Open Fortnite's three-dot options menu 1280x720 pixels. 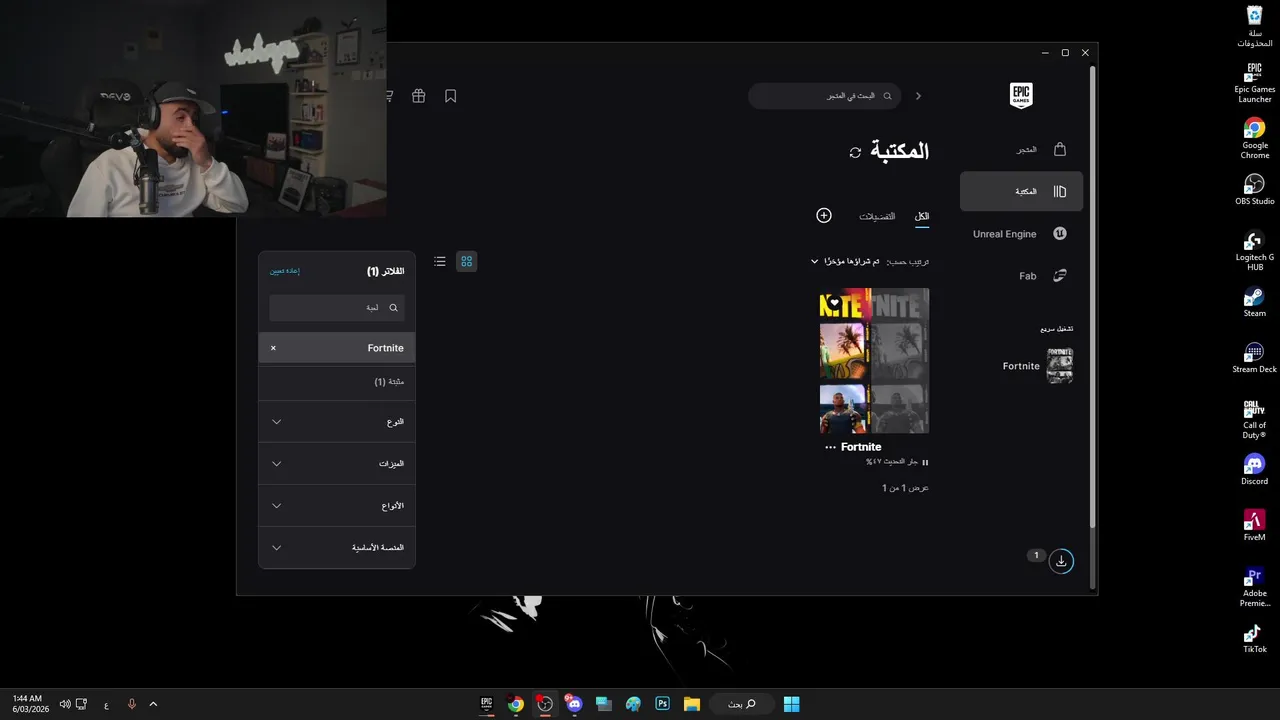(830, 447)
